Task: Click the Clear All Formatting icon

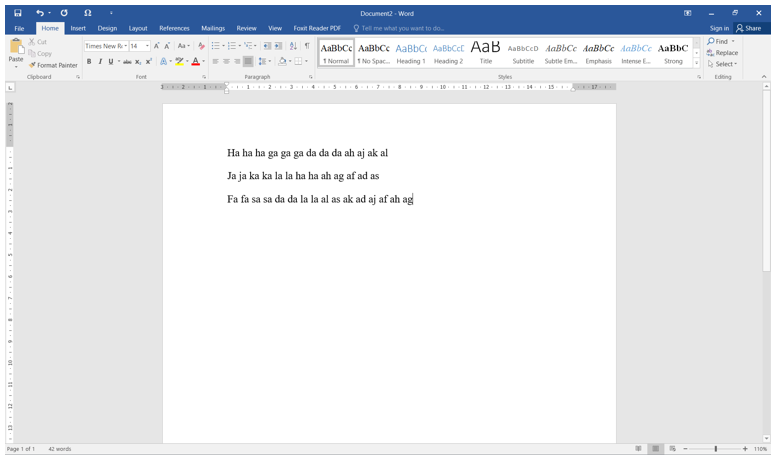Action: point(201,46)
